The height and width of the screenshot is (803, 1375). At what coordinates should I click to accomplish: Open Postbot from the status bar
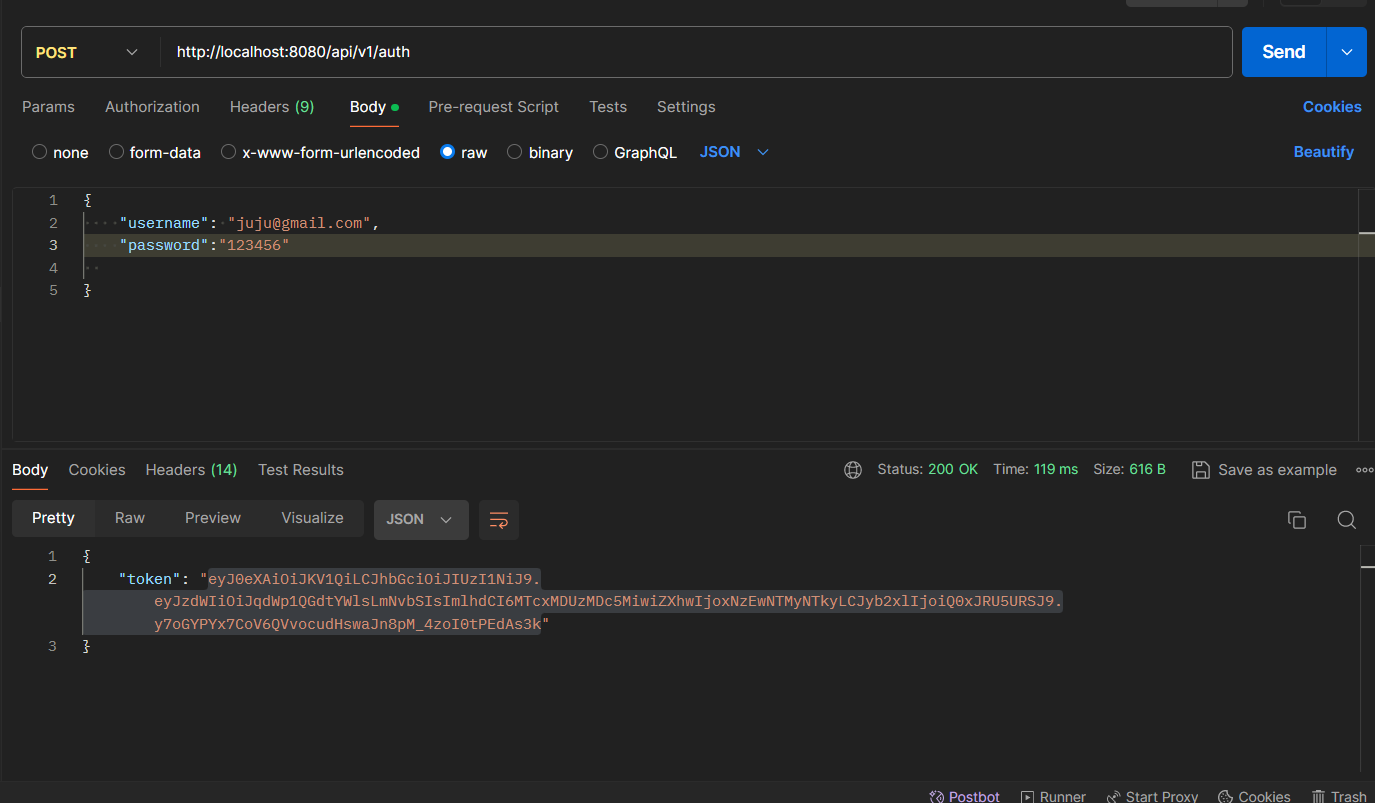coord(964,796)
